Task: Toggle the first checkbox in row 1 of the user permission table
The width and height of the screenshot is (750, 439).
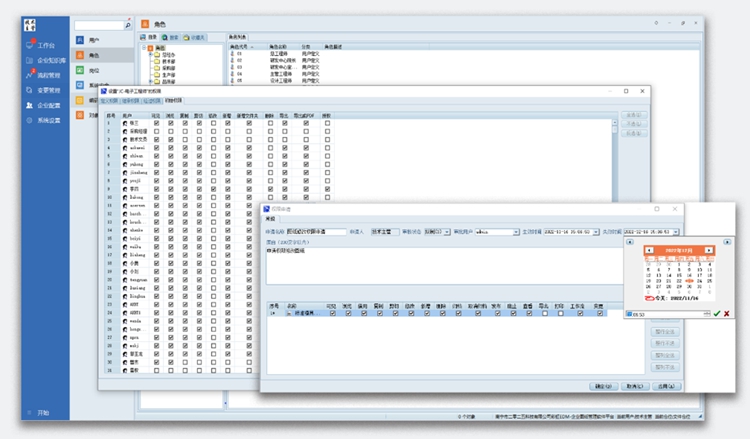Action: pyautogui.click(x=156, y=122)
